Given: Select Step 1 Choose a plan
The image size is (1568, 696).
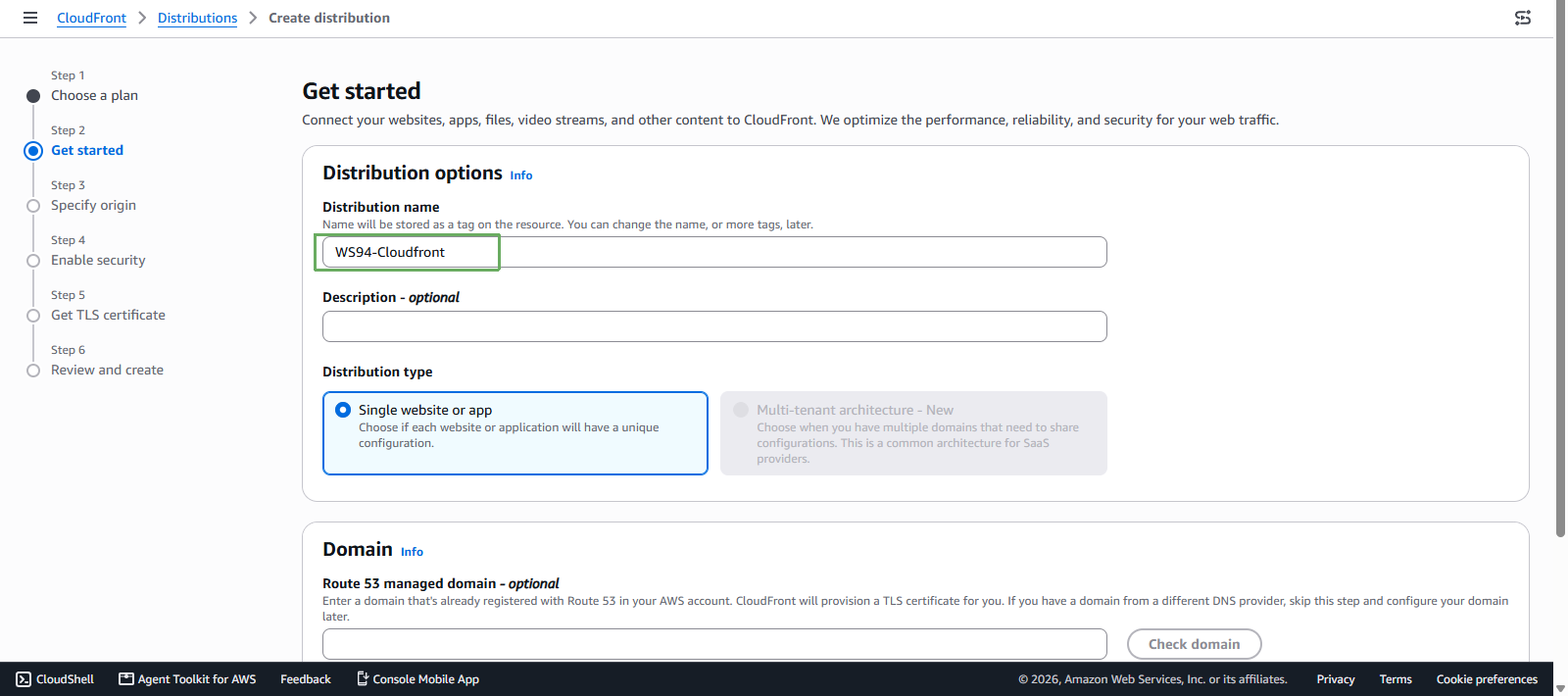Looking at the screenshot, I should [94, 95].
